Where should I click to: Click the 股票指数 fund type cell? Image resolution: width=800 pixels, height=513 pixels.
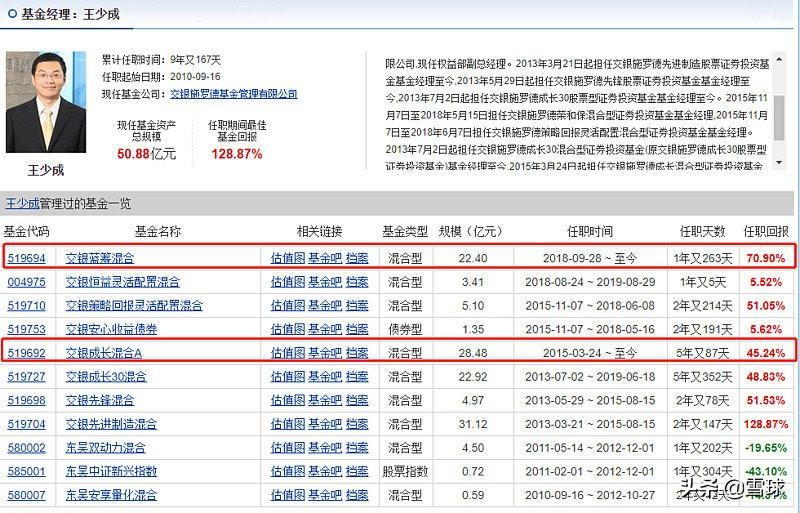(405, 471)
